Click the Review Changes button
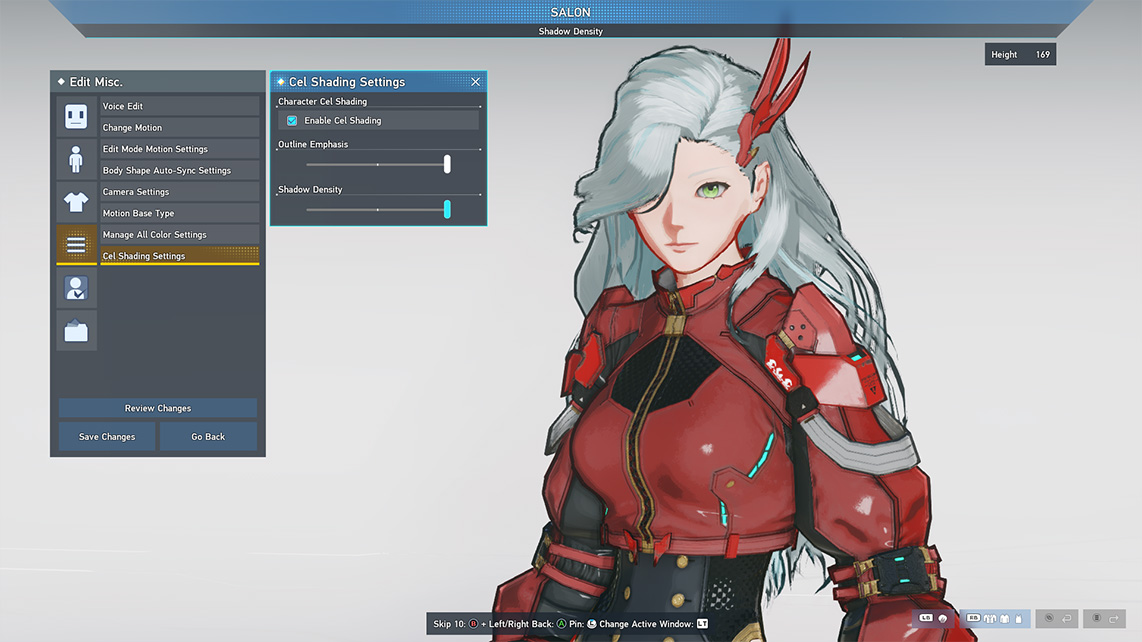 pos(157,408)
